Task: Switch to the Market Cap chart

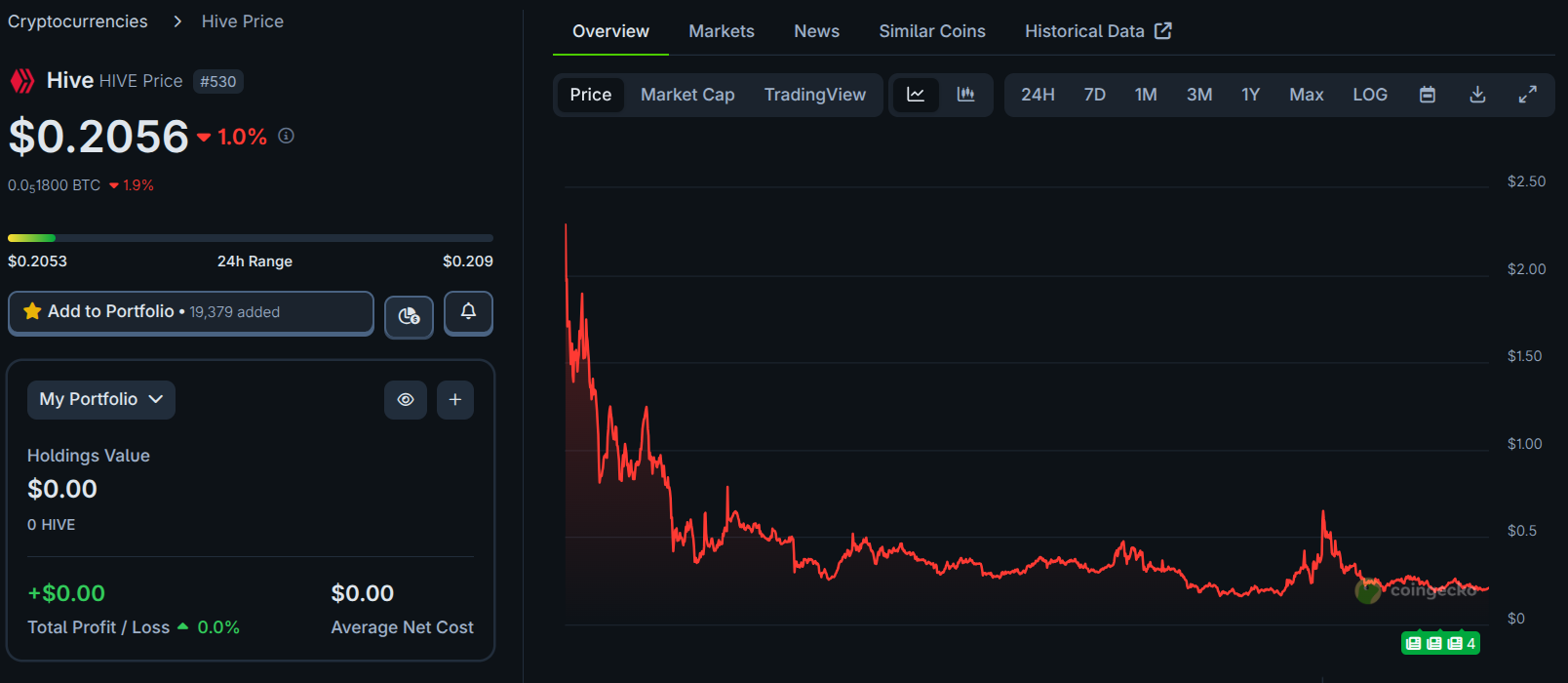Action: [x=686, y=95]
